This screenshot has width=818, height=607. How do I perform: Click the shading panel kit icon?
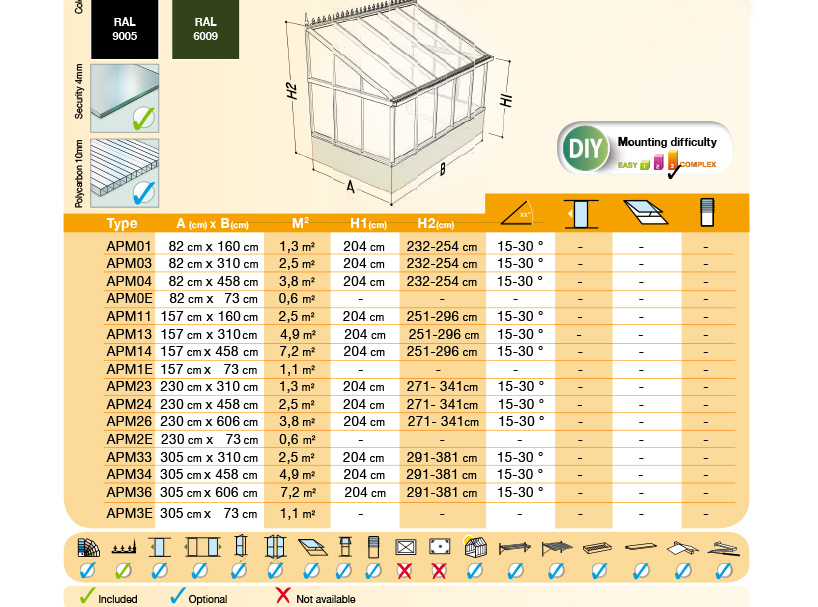[x=682, y=548]
